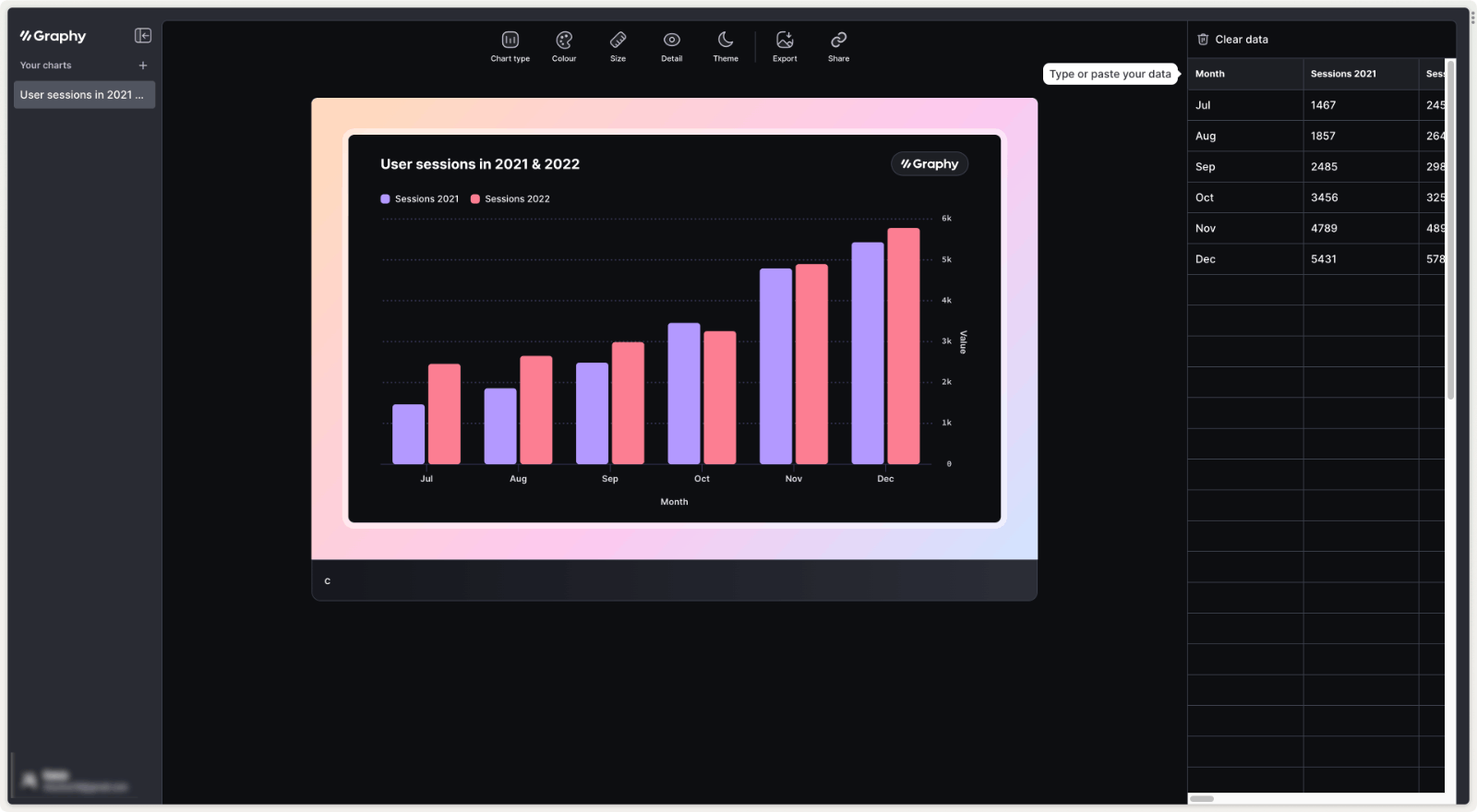This screenshot has height=812, width=1477.
Task: Select the cell with value 3456
Action: 1361,197
